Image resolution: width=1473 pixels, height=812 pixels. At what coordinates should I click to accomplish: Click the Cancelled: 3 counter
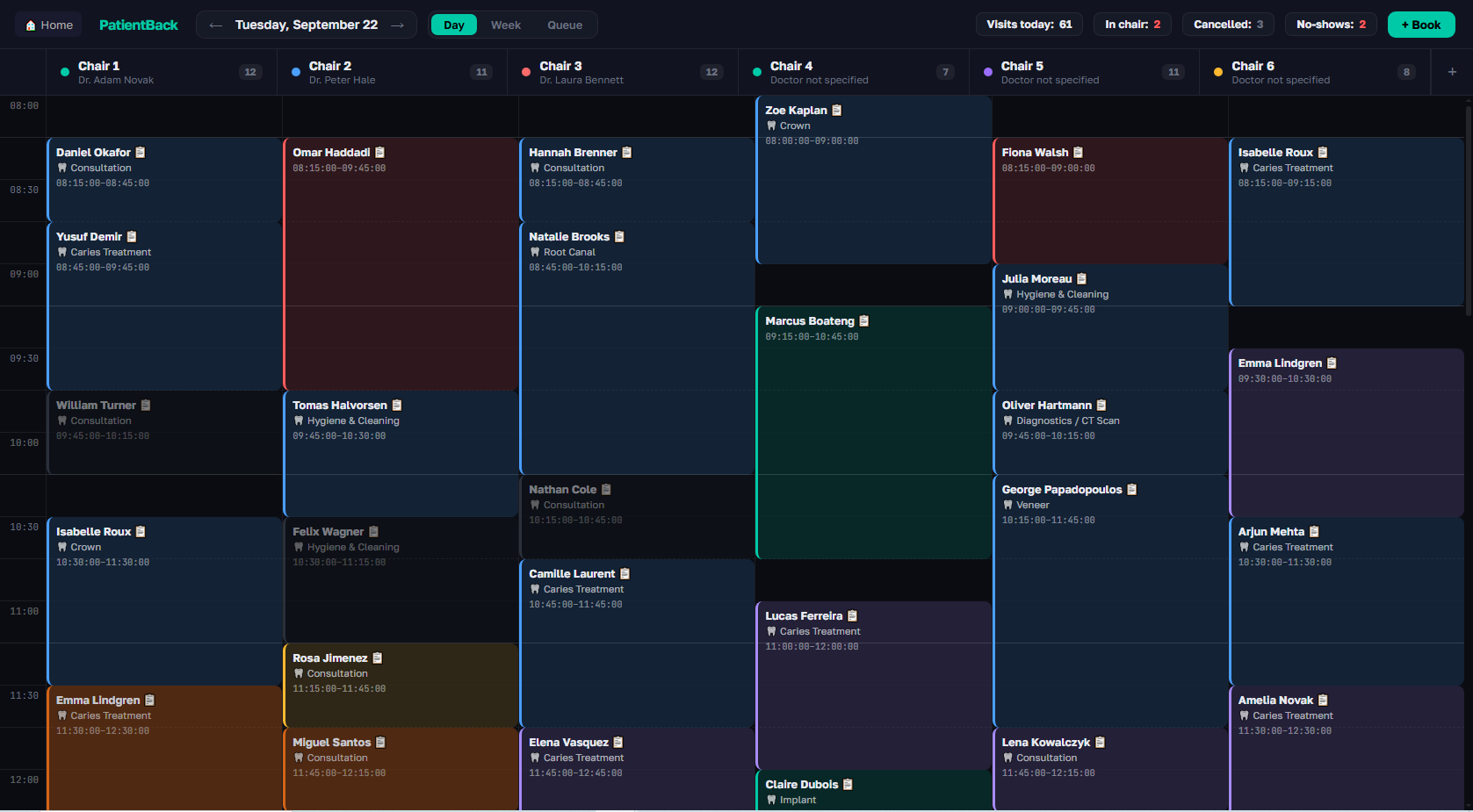click(1228, 25)
